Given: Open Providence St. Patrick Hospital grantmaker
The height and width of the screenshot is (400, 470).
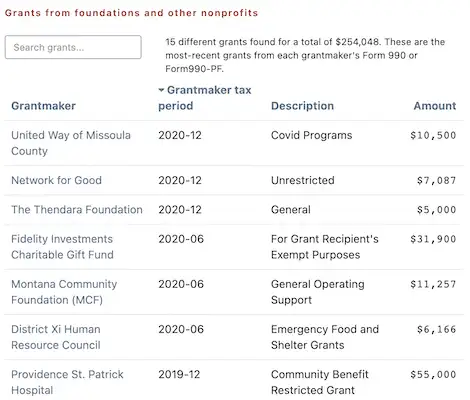Looking at the screenshot, I should click(x=67, y=382).
